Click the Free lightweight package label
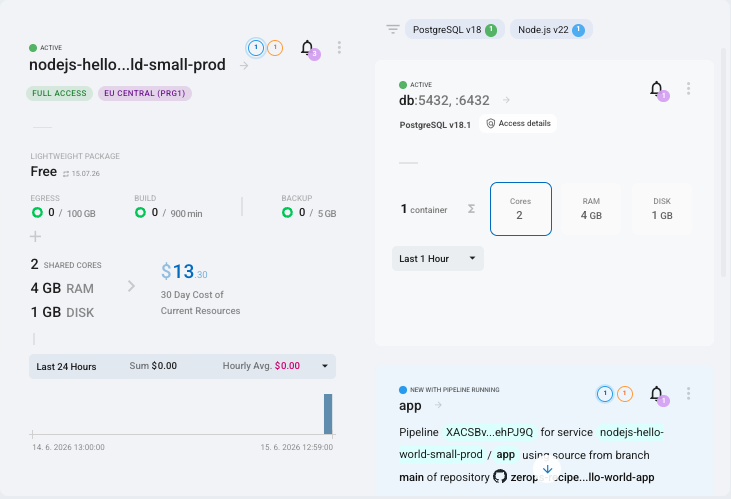 (x=44, y=172)
